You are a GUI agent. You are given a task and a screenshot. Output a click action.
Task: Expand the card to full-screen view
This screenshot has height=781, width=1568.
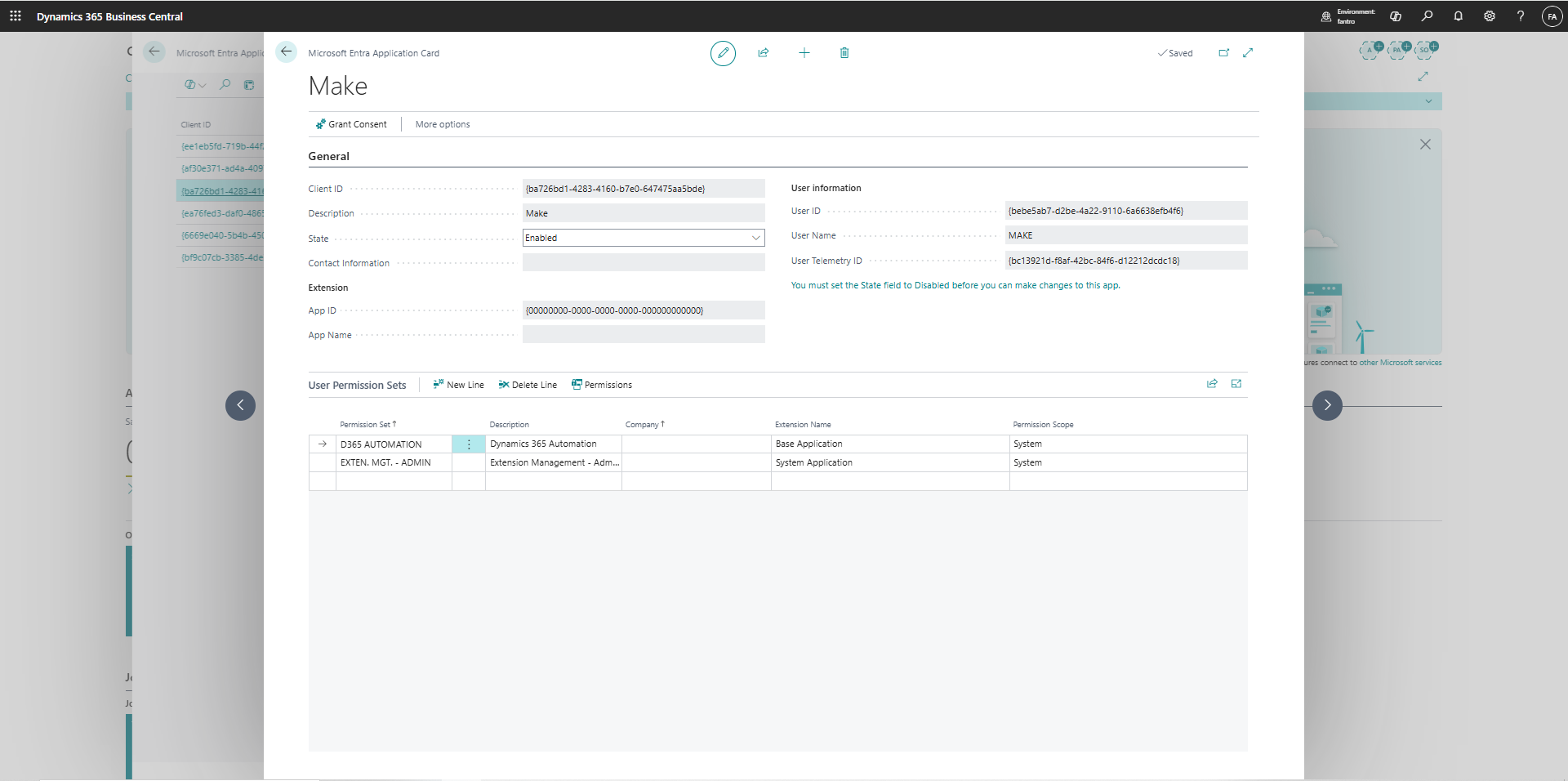[x=1248, y=53]
